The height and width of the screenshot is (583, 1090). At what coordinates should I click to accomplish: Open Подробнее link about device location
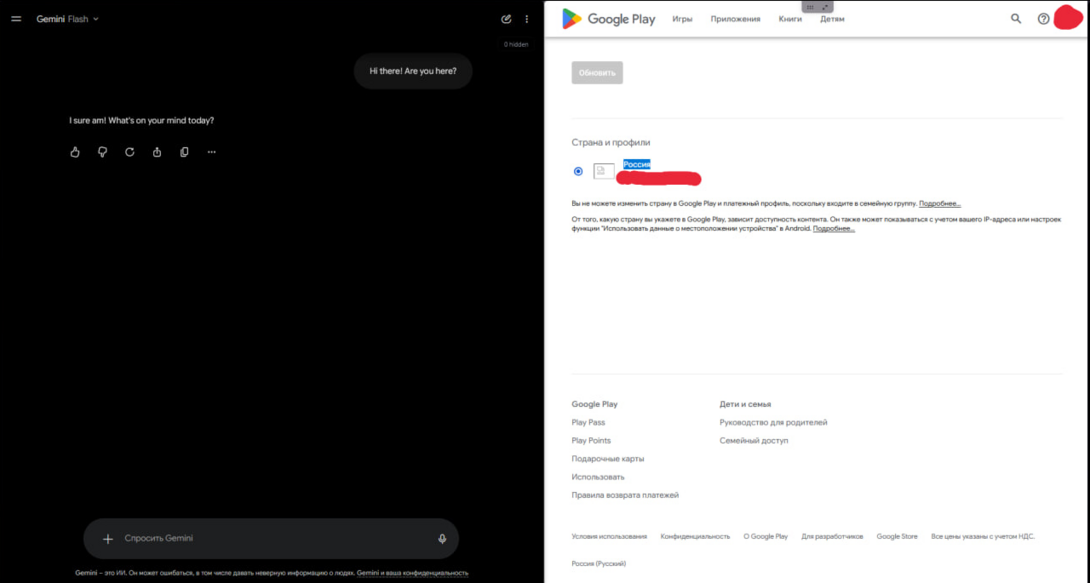[x=833, y=229]
